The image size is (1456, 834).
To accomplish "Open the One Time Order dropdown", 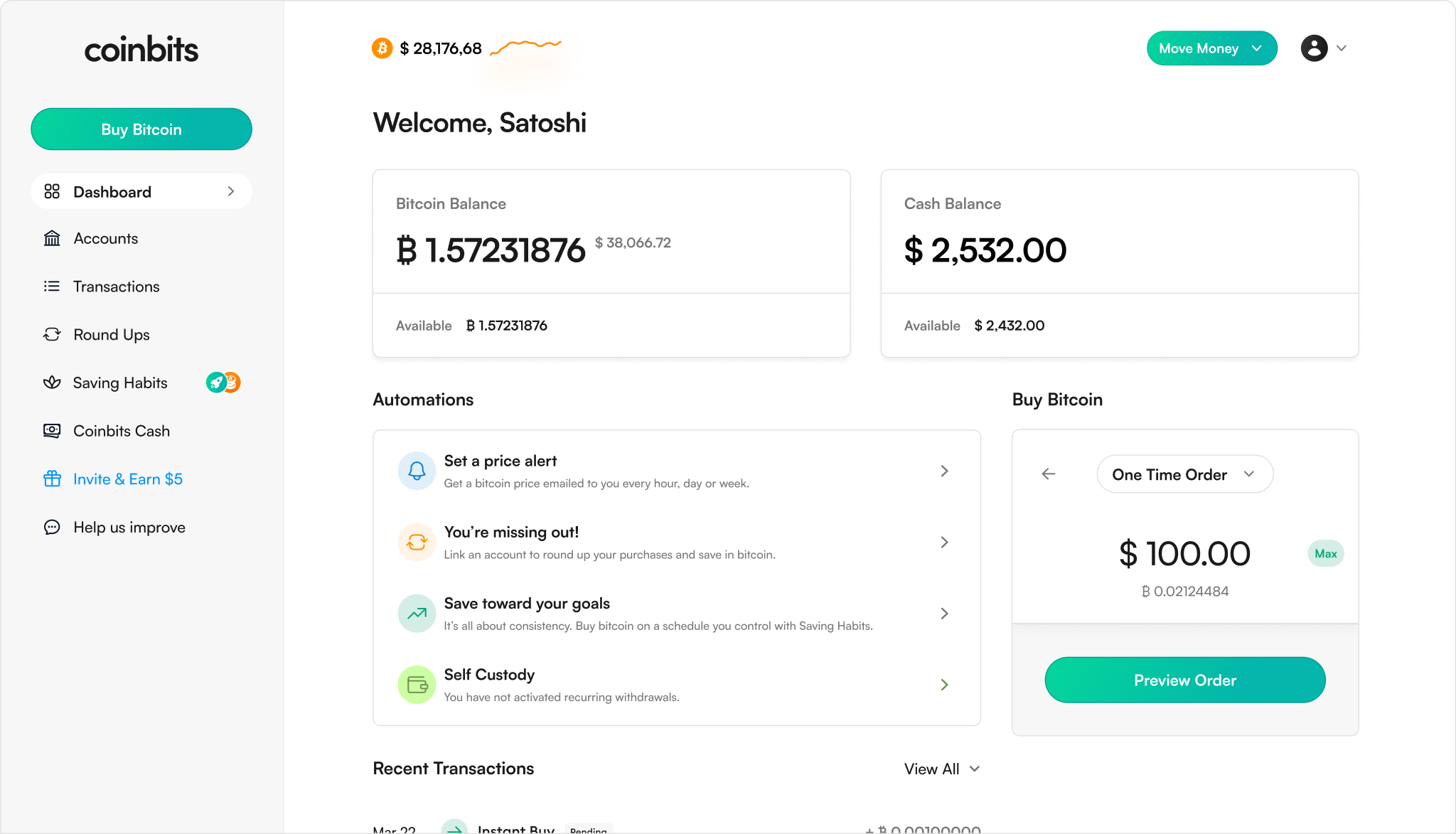I will pyautogui.click(x=1184, y=474).
